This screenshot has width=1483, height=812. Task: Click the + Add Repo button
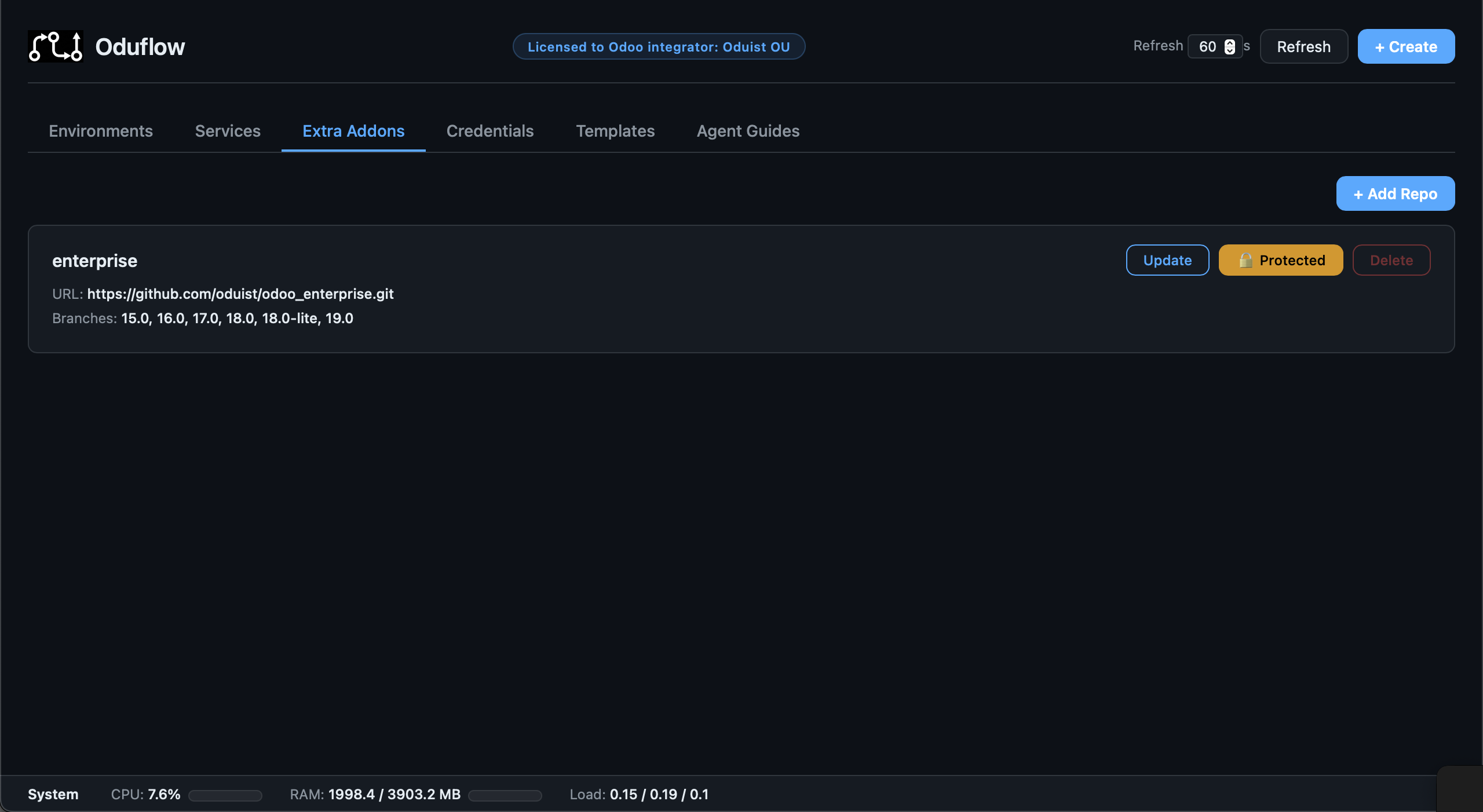tap(1394, 193)
